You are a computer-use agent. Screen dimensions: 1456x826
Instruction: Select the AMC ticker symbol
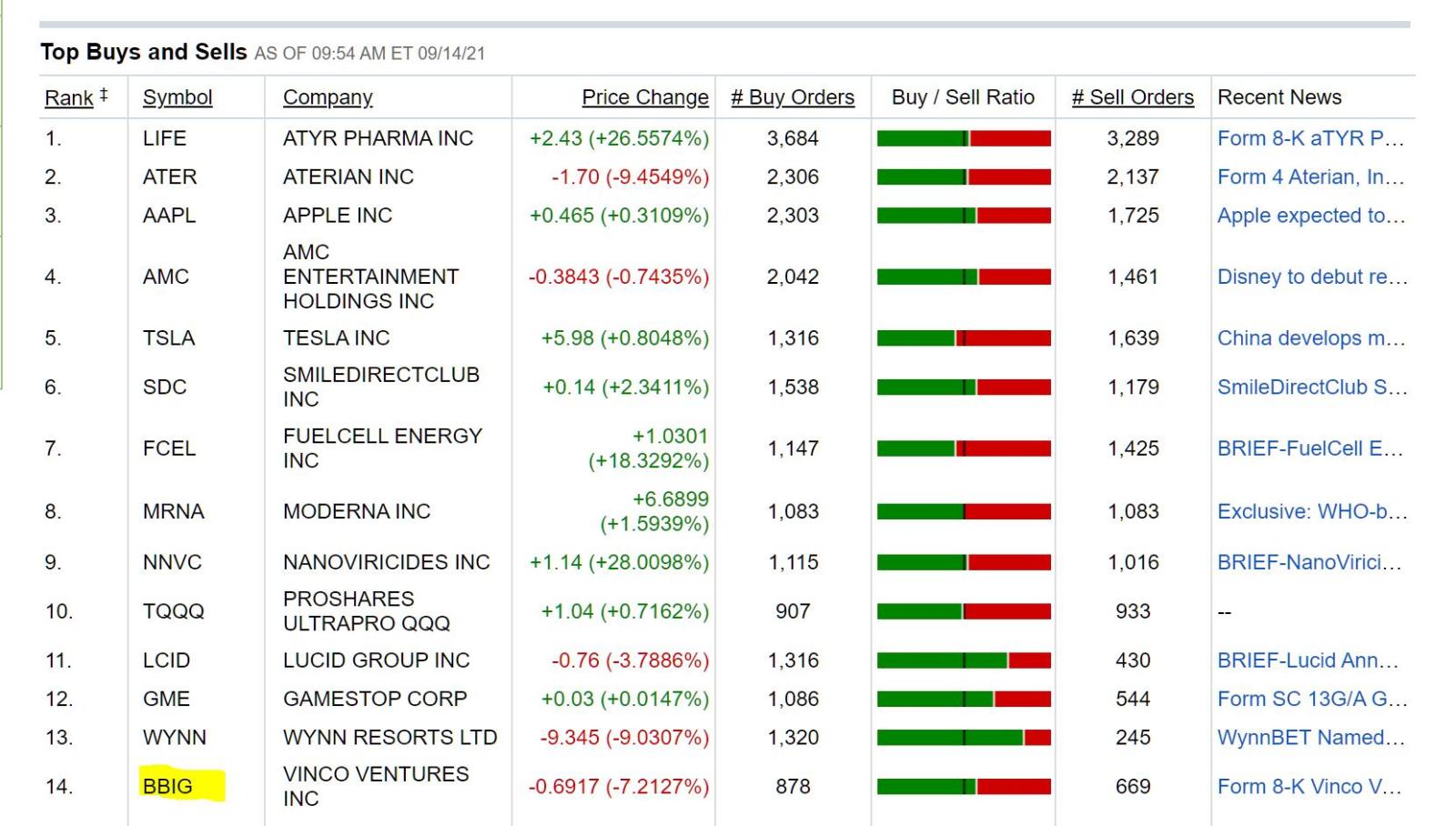(x=166, y=277)
